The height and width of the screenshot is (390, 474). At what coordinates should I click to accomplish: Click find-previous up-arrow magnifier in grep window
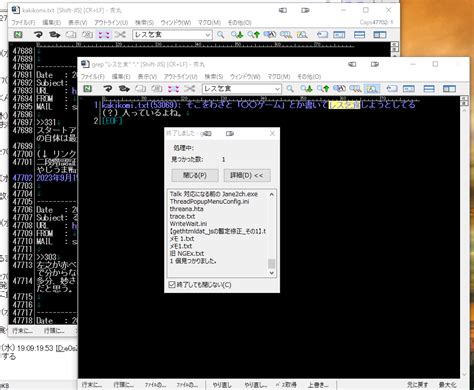click(x=323, y=89)
